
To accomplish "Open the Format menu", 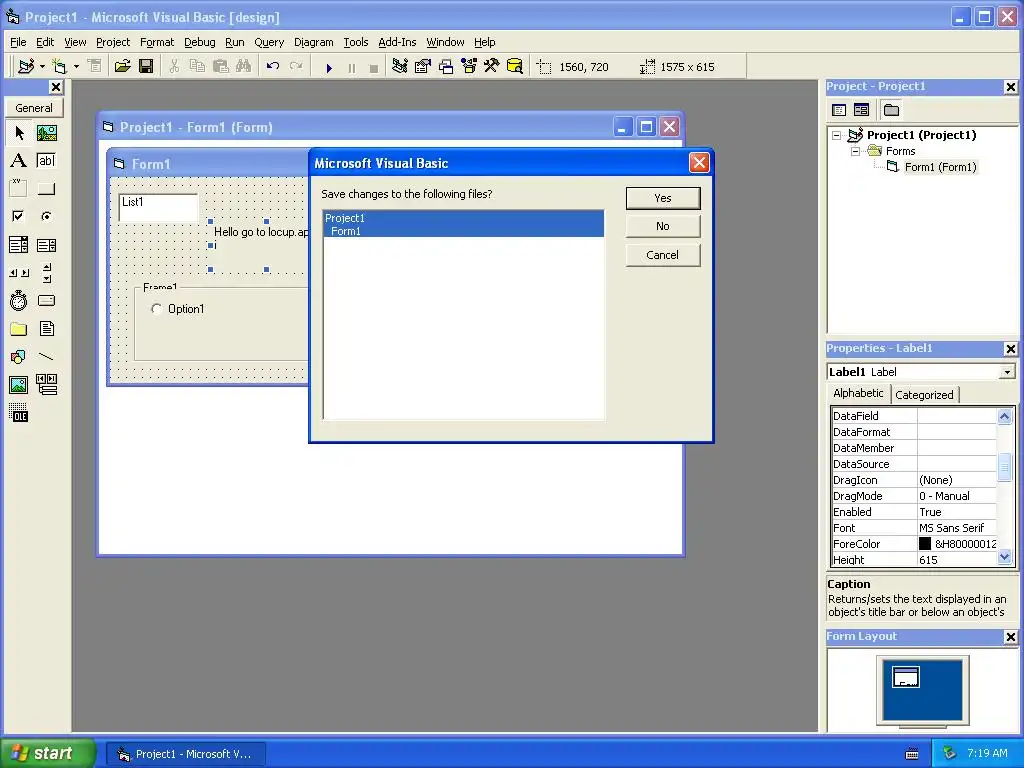I will click(x=157, y=42).
